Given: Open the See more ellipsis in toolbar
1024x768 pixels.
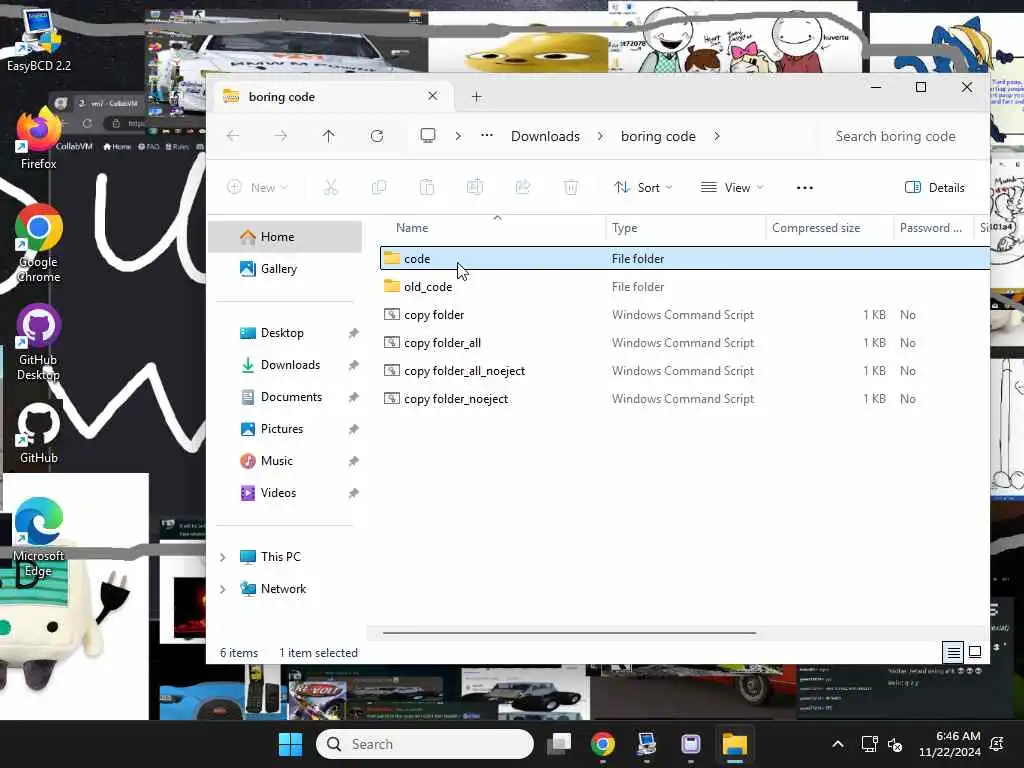Looking at the screenshot, I should [x=805, y=187].
